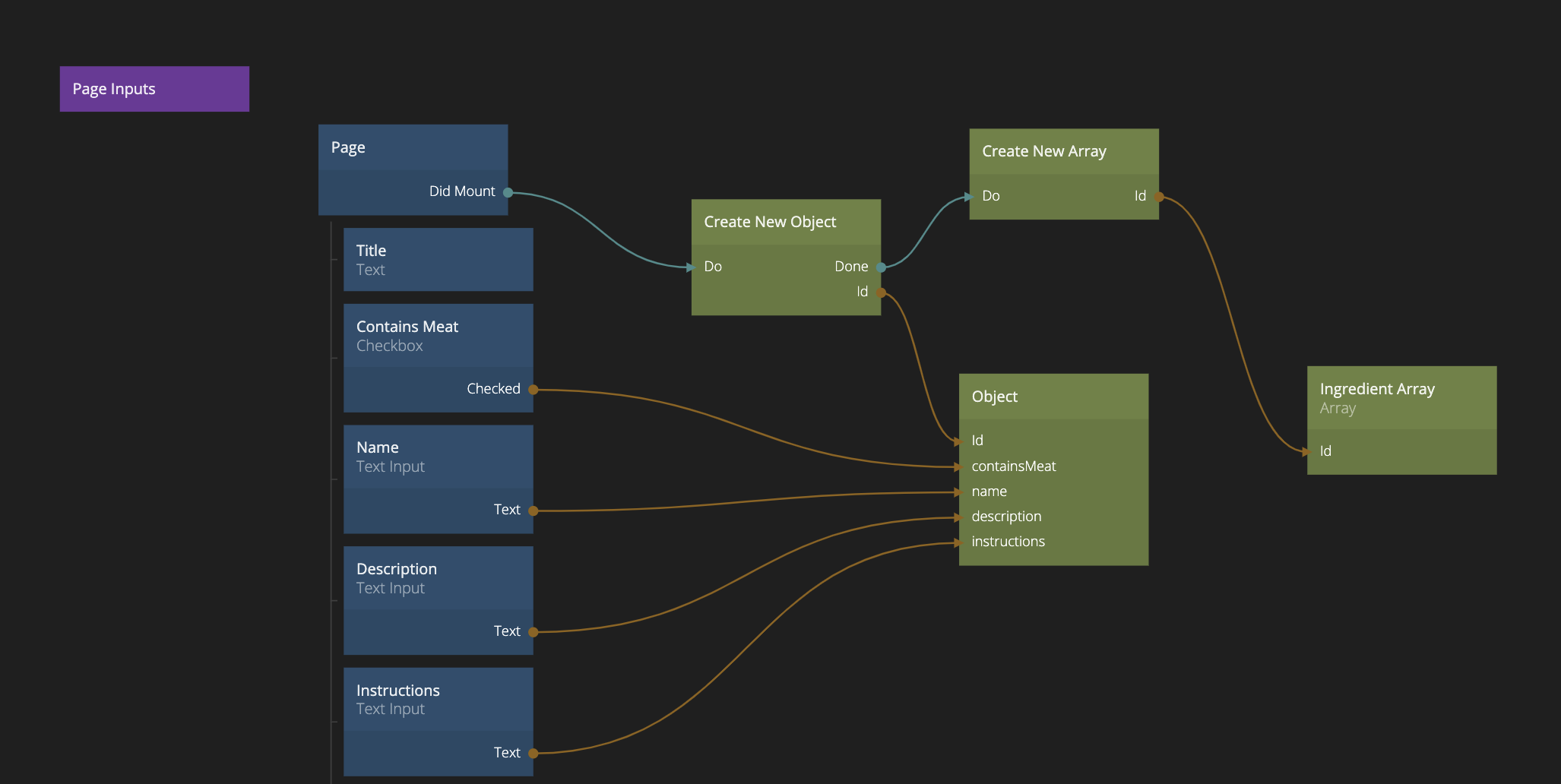Click the Instructions node's Text output port
1561x784 pixels.
(534, 754)
